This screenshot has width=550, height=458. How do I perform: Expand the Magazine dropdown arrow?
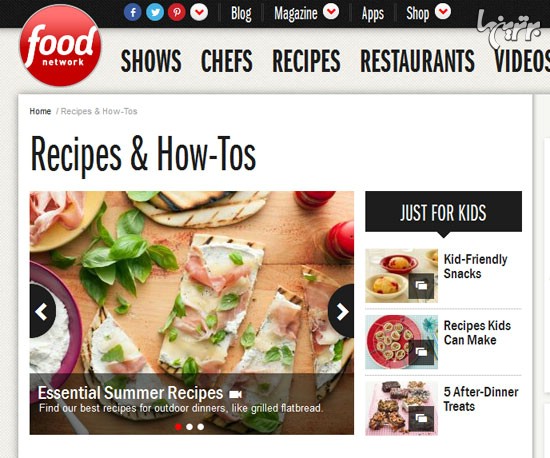pos(331,11)
